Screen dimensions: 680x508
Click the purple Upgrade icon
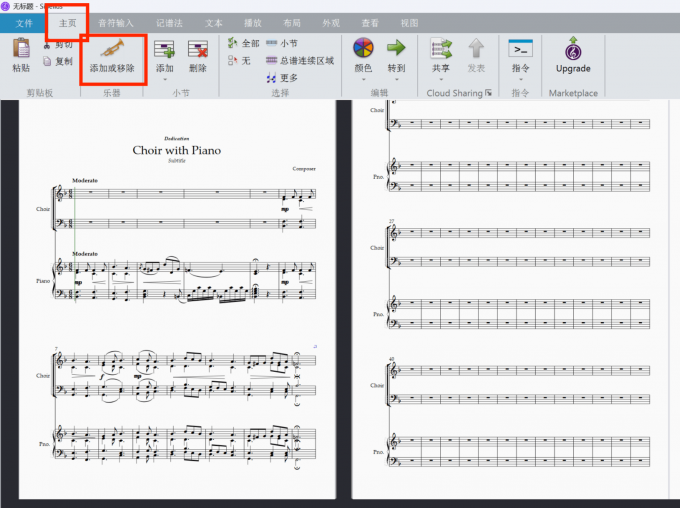(x=573, y=49)
